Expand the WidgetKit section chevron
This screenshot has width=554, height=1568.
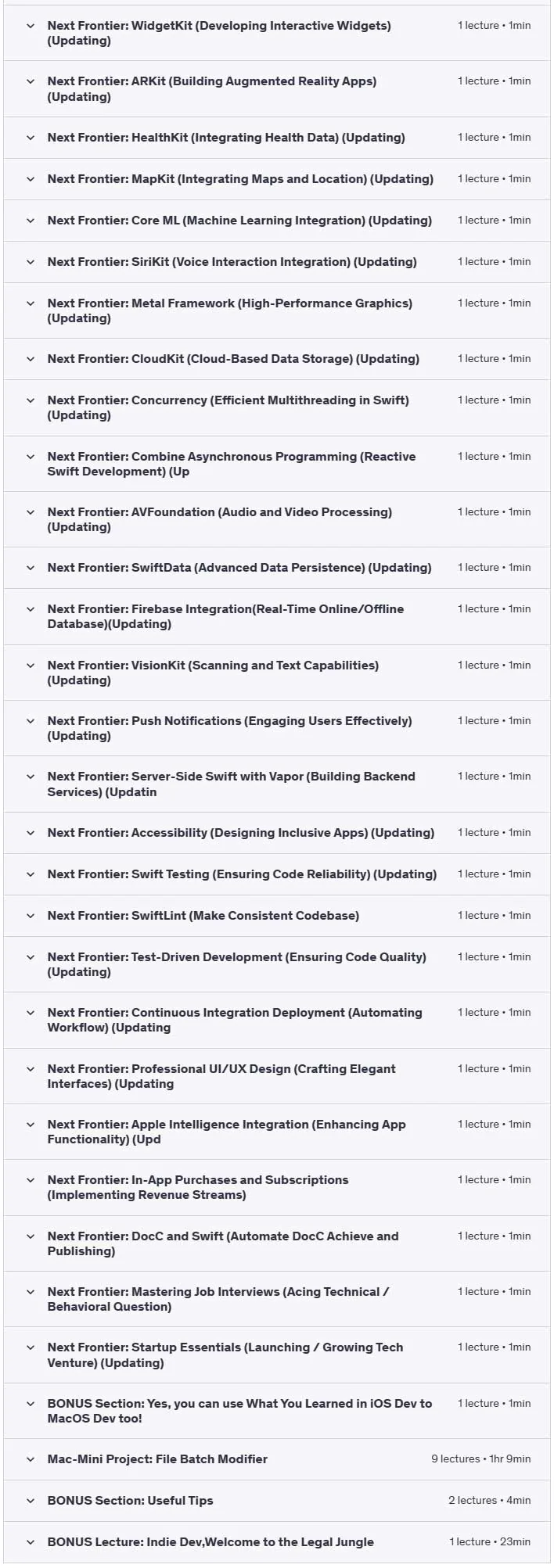click(31, 26)
